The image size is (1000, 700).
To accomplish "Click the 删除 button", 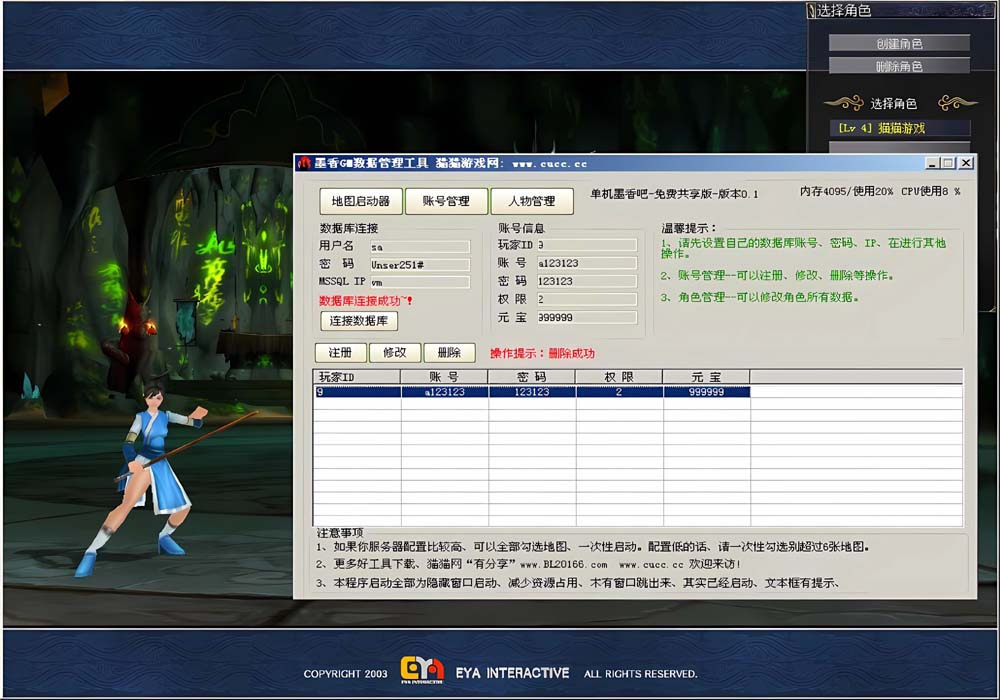I will point(450,353).
